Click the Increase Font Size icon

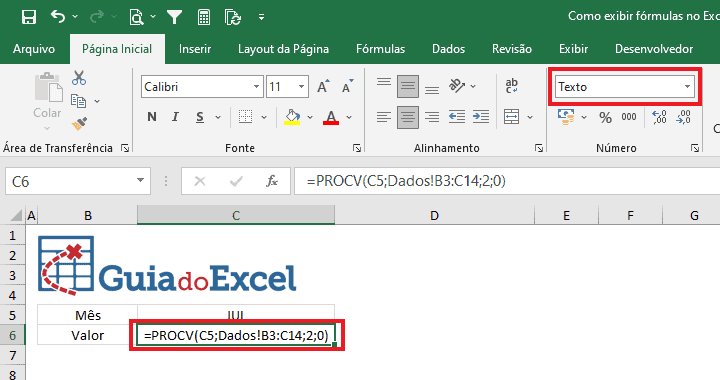pyautogui.click(x=323, y=86)
